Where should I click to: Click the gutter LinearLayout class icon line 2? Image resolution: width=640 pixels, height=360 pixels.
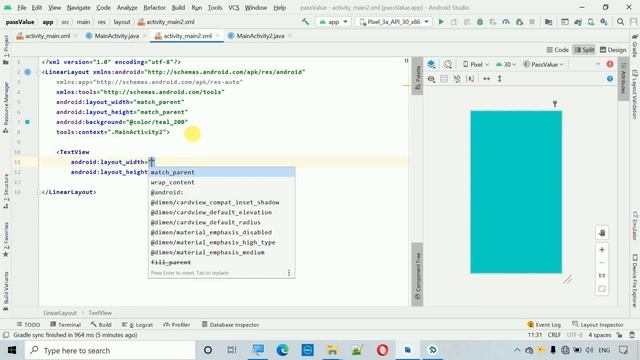pyautogui.click(x=27, y=72)
